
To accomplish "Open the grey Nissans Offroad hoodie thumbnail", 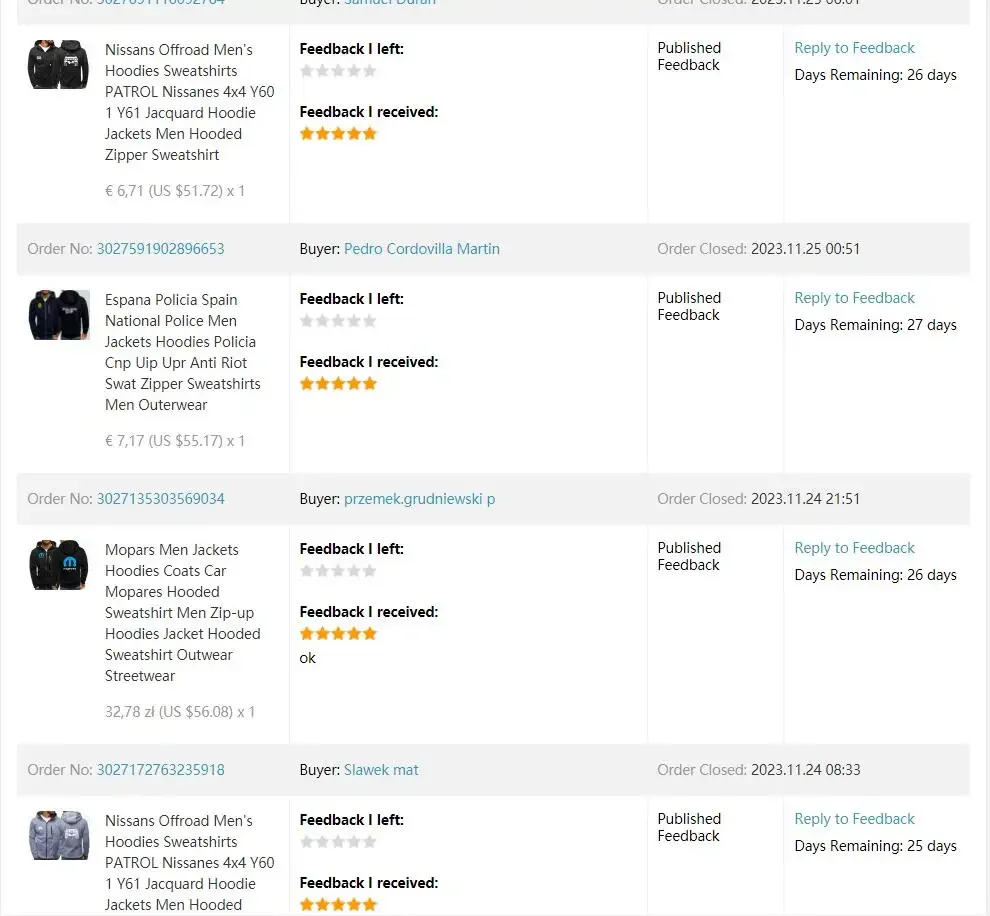I will (x=59, y=836).
